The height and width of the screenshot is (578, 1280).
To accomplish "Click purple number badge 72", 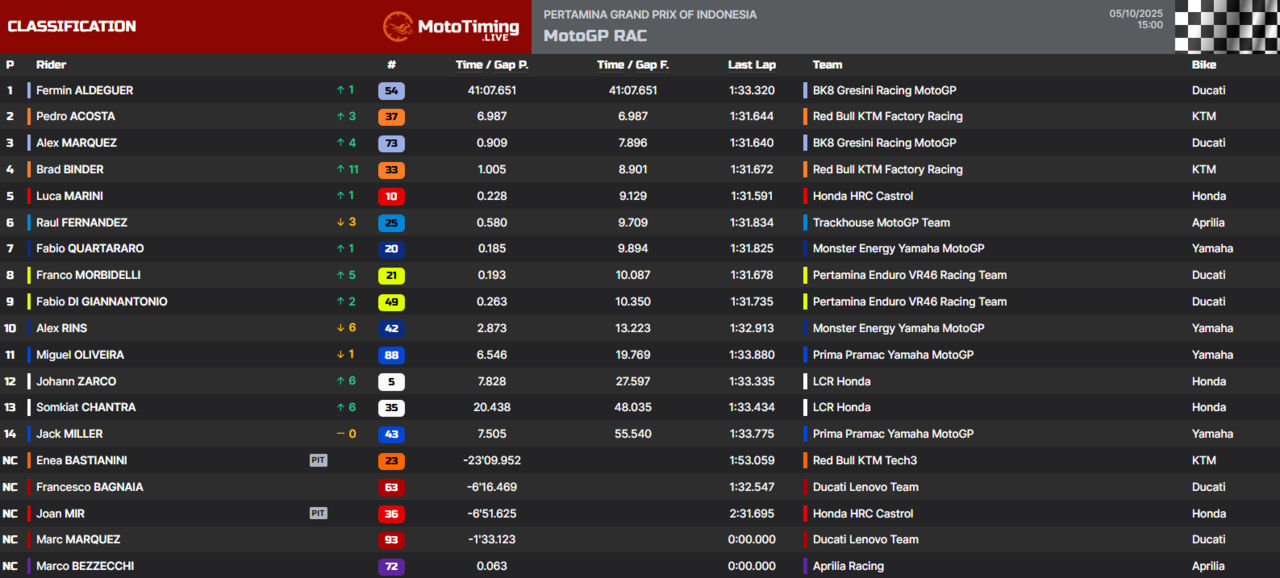I will coord(391,567).
